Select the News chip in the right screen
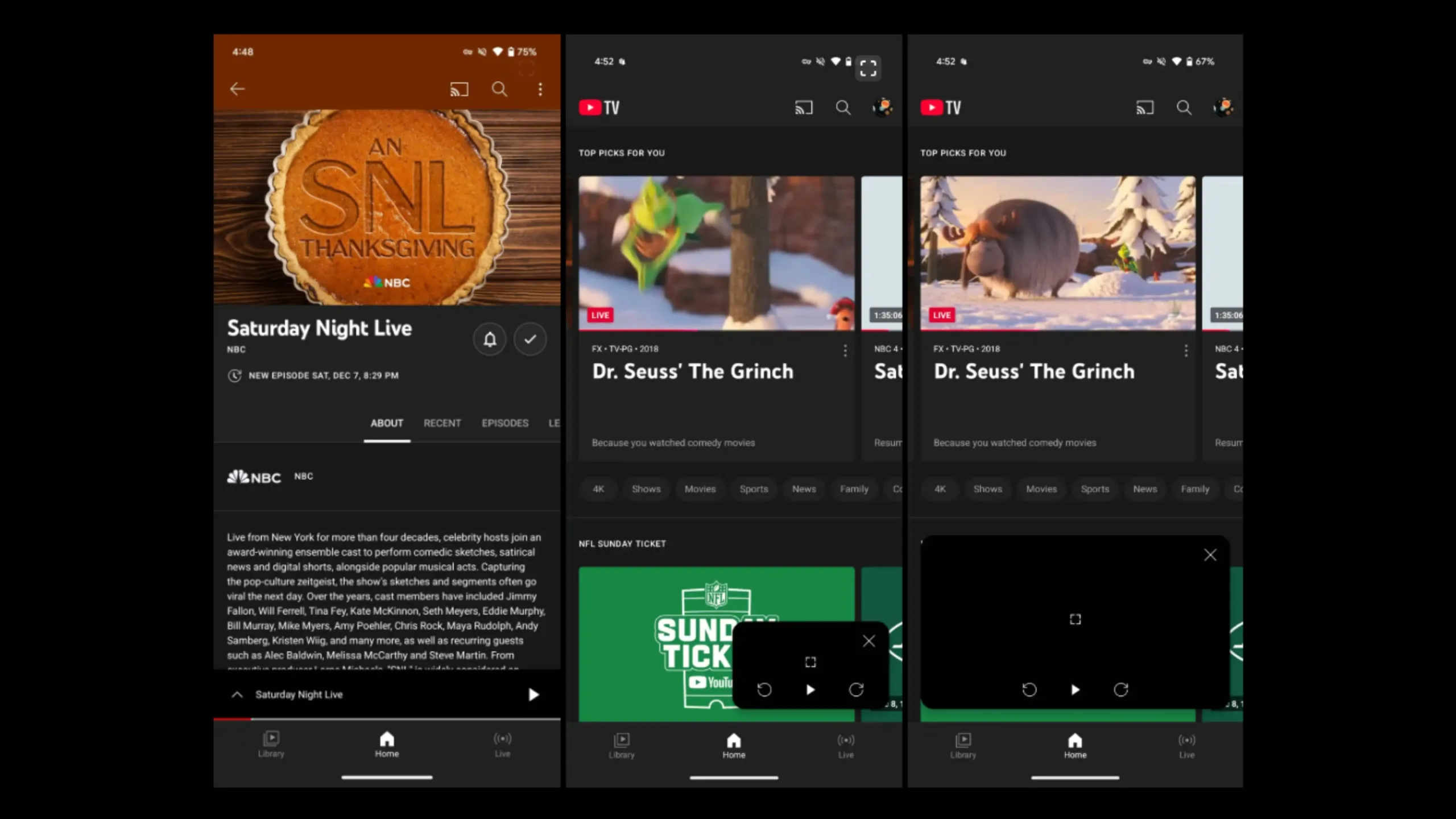The height and width of the screenshot is (819, 1456). (x=1145, y=489)
